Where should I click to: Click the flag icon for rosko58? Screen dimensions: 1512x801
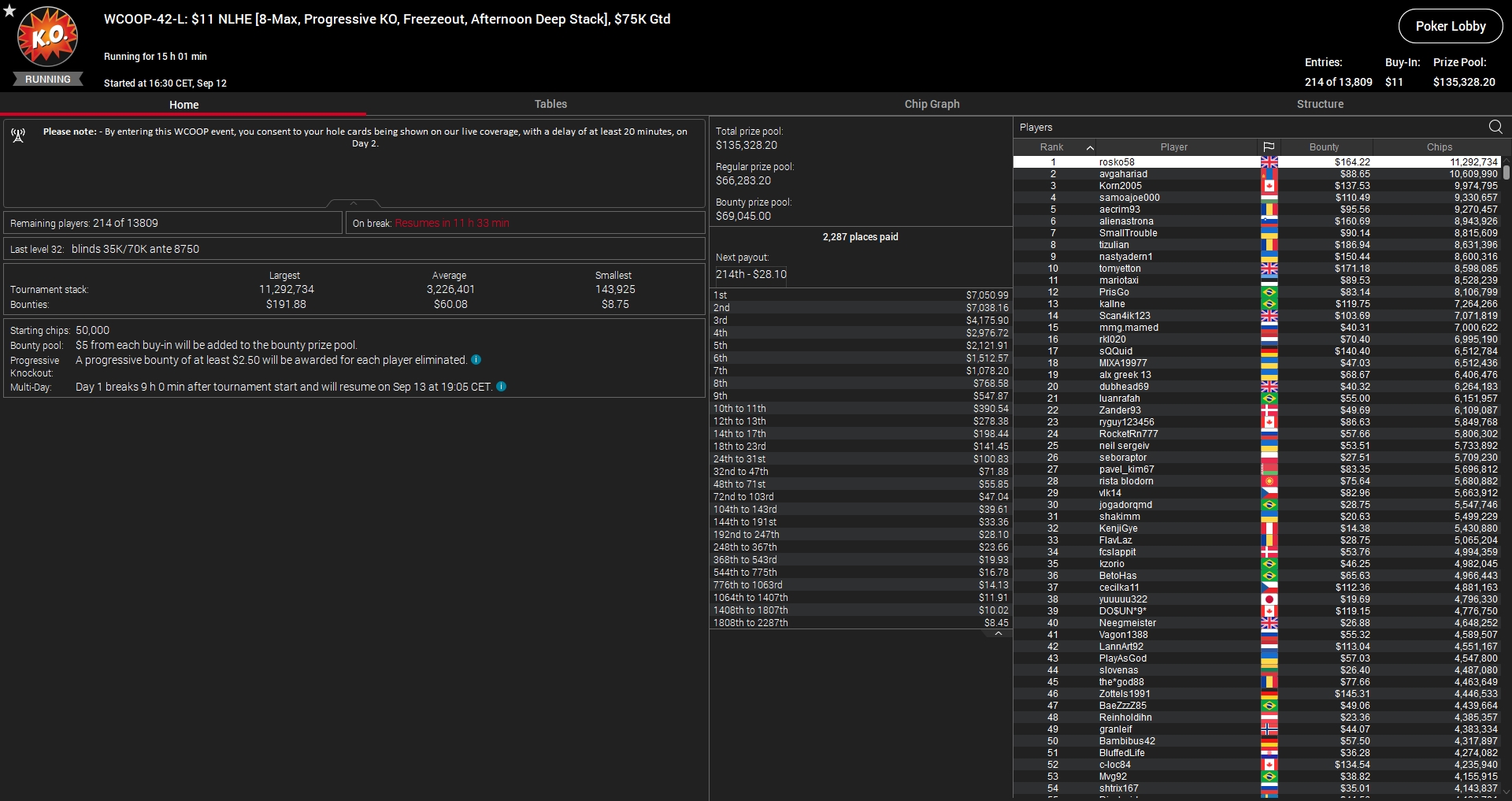(1269, 162)
